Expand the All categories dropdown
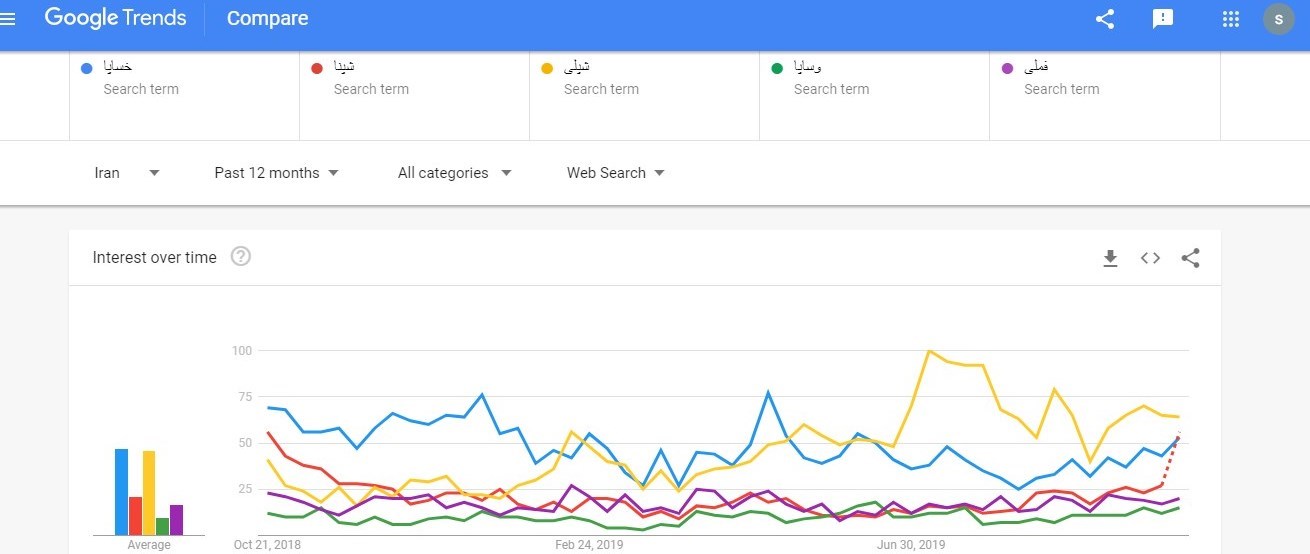 454,173
